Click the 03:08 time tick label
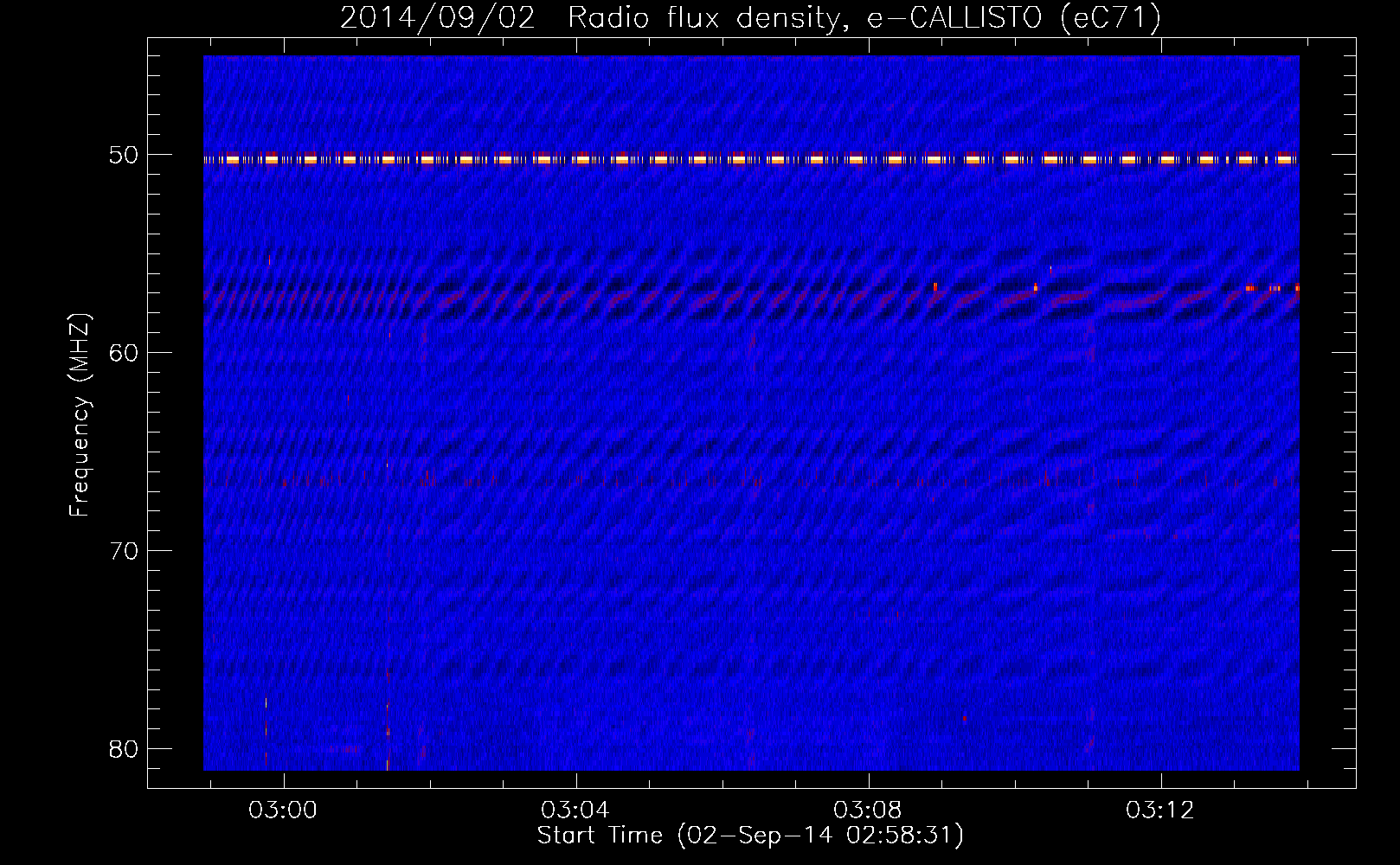This screenshot has height=865, width=1400. pos(868,811)
